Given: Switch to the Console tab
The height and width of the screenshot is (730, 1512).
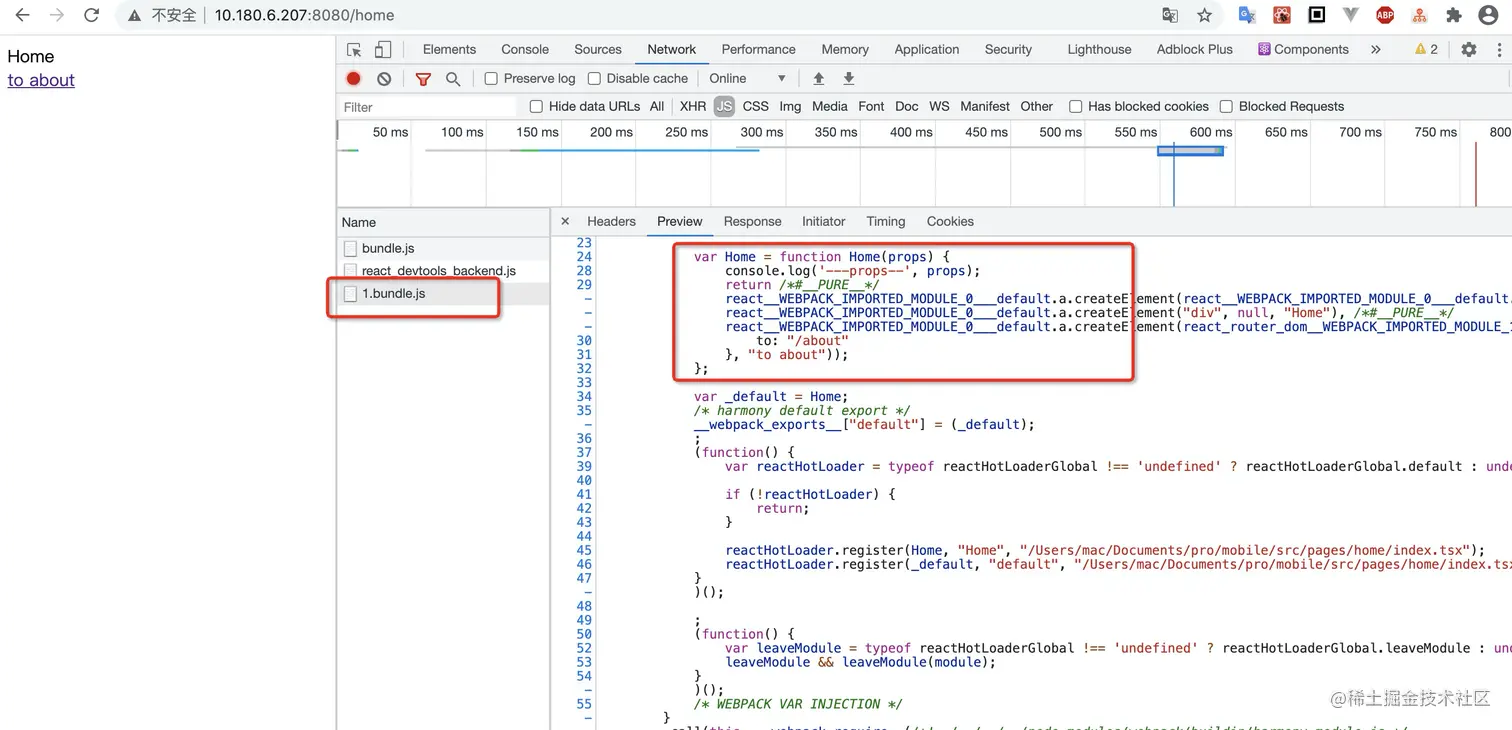Looking at the screenshot, I should tap(525, 50).
